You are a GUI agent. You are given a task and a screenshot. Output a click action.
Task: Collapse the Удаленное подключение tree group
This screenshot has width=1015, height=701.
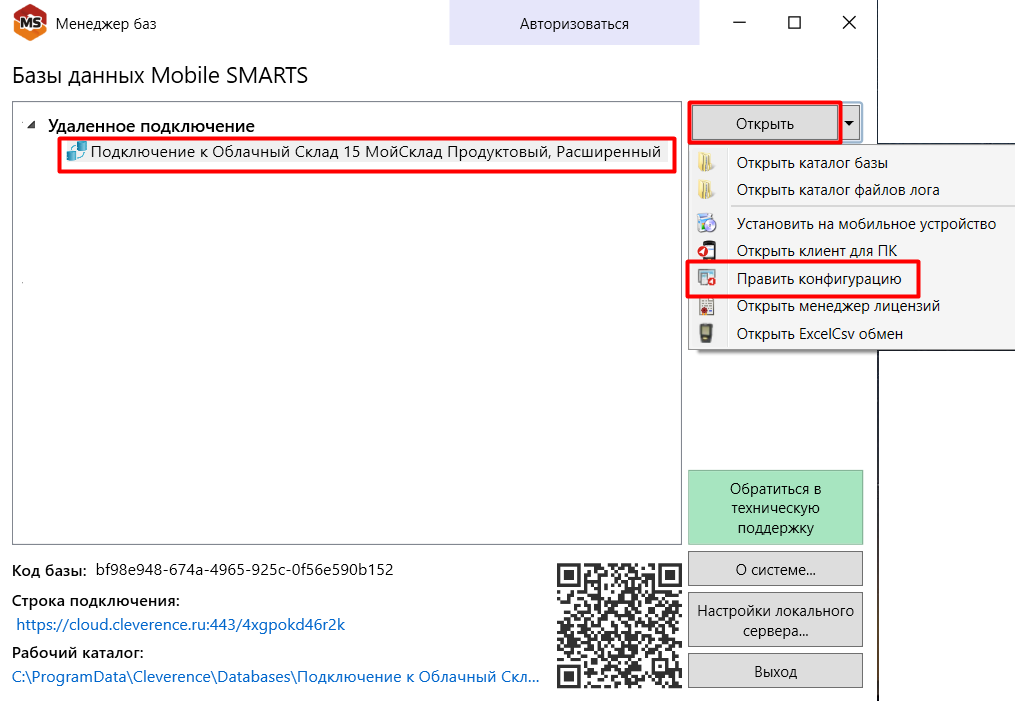tap(30, 124)
